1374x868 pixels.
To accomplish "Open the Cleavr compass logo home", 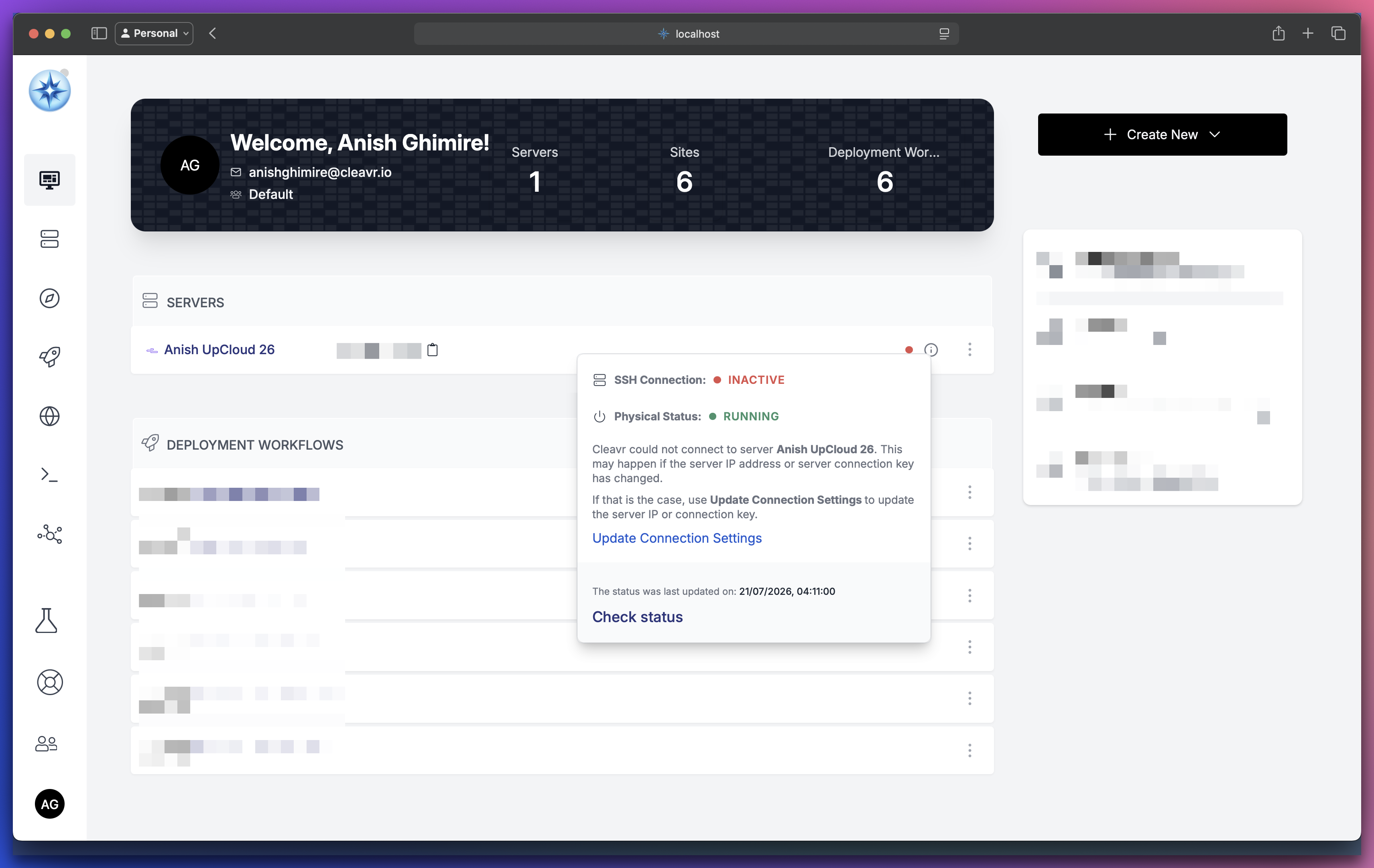I will (x=50, y=91).
